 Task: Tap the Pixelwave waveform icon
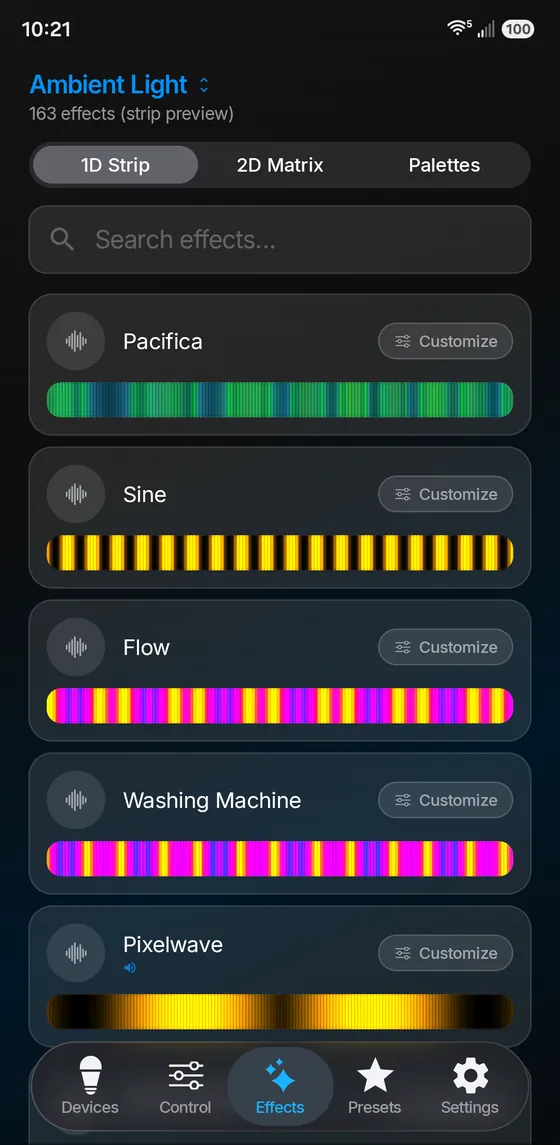point(76,953)
